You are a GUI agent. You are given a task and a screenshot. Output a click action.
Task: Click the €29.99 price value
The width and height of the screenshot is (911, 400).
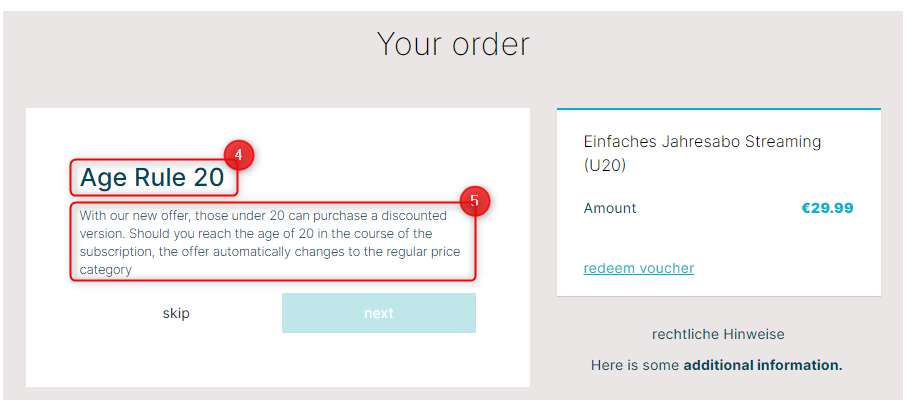click(827, 208)
